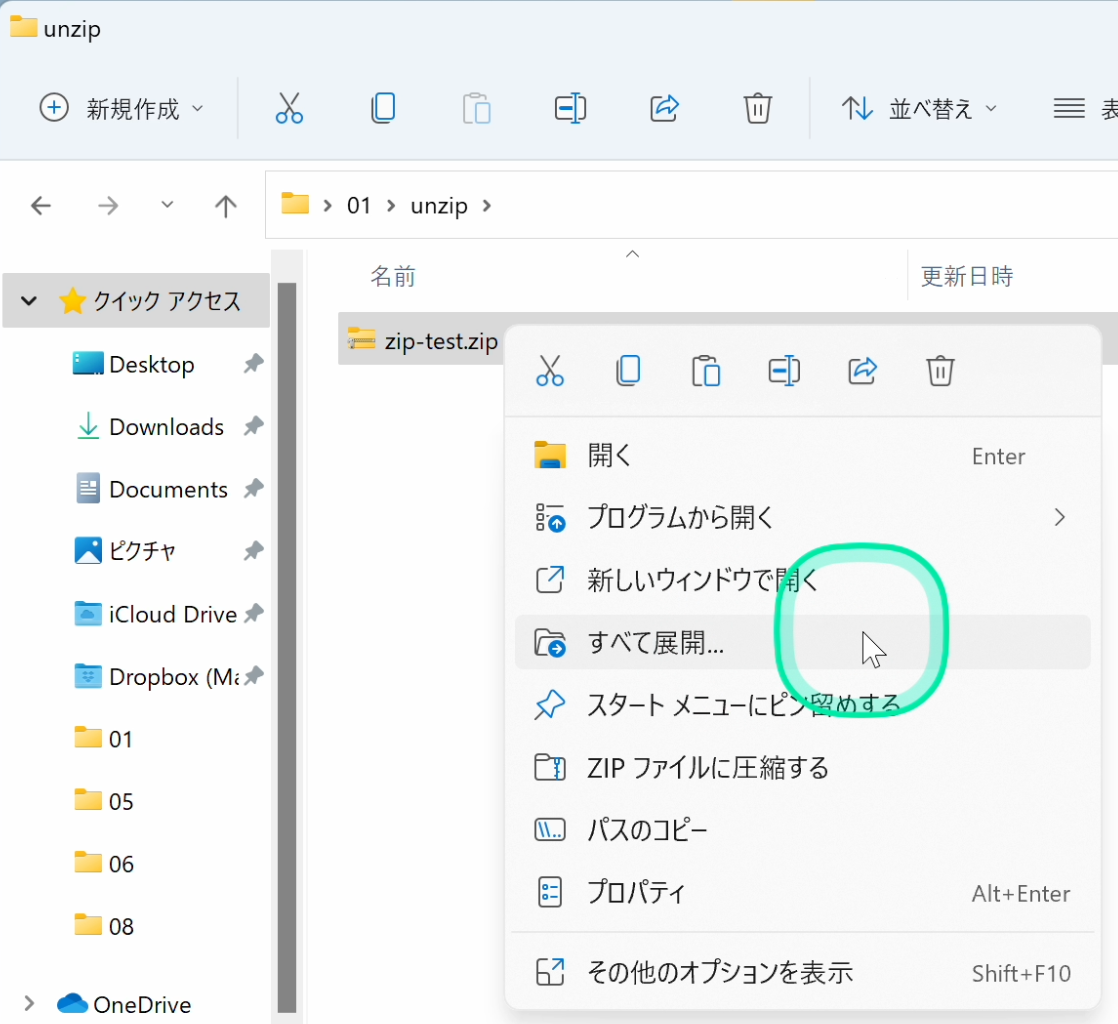The image size is (1118, 1024).
Task: Go up one folder level with up arrow
Action: coord(225,206)
